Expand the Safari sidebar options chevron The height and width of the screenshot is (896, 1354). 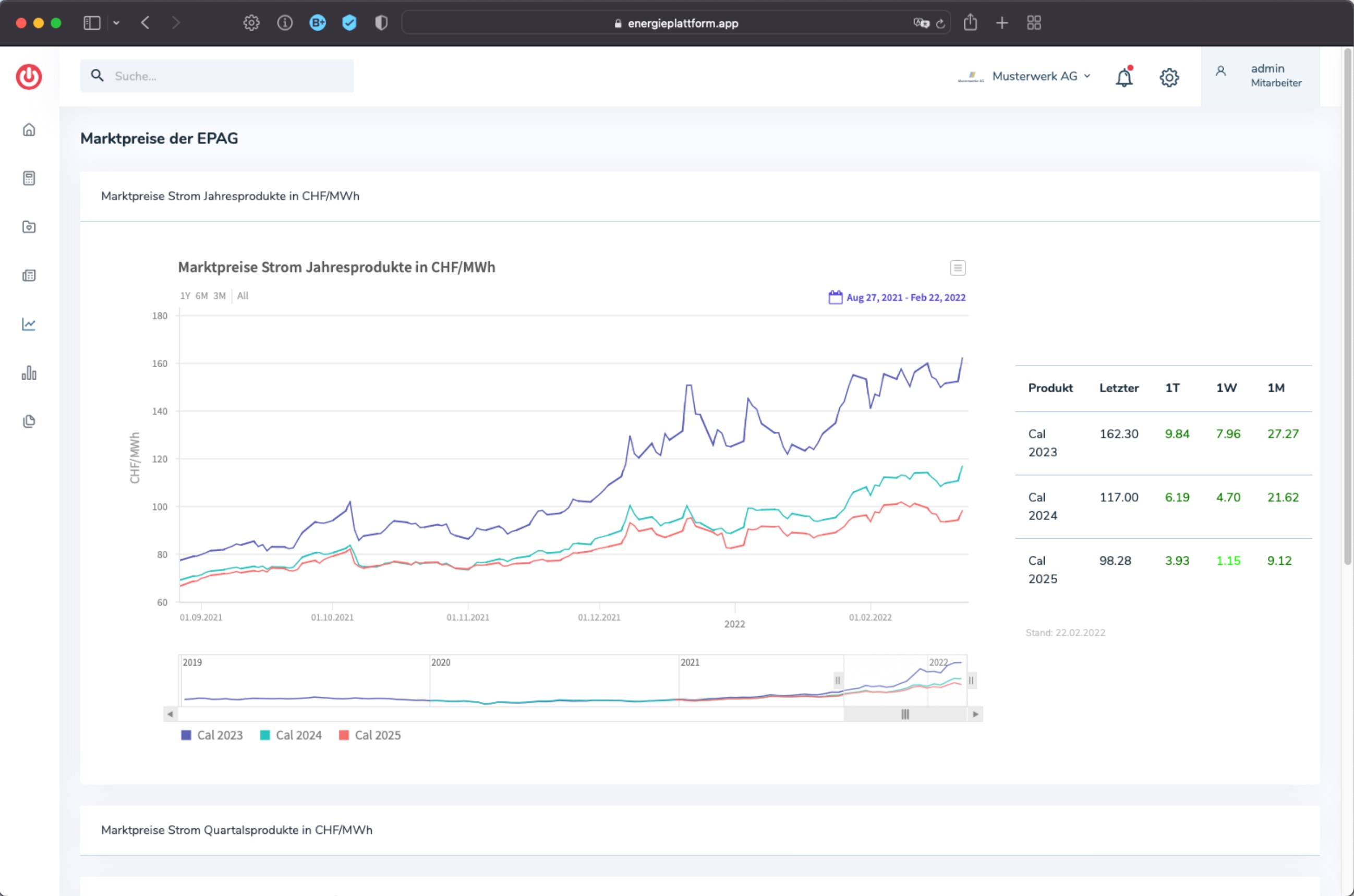116,23
